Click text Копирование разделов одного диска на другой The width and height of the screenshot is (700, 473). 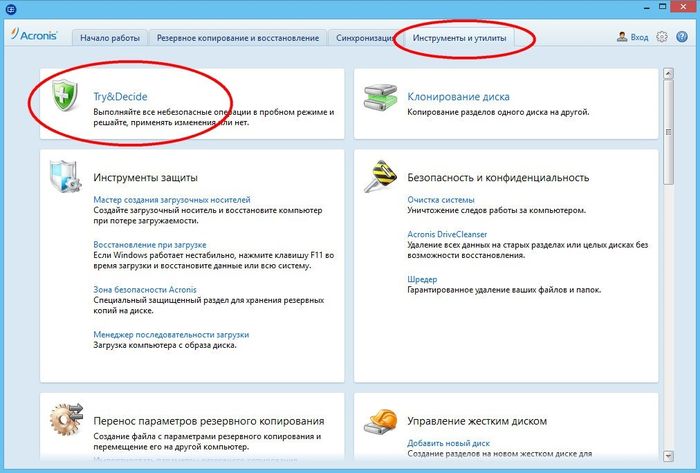point(498,112)
